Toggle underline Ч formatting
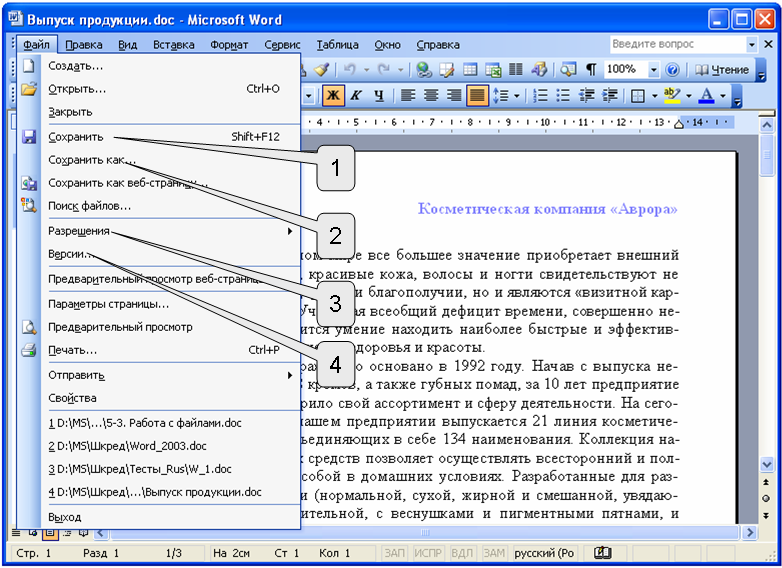The width and height of the screenshot is (782, 568). (379, 95)
